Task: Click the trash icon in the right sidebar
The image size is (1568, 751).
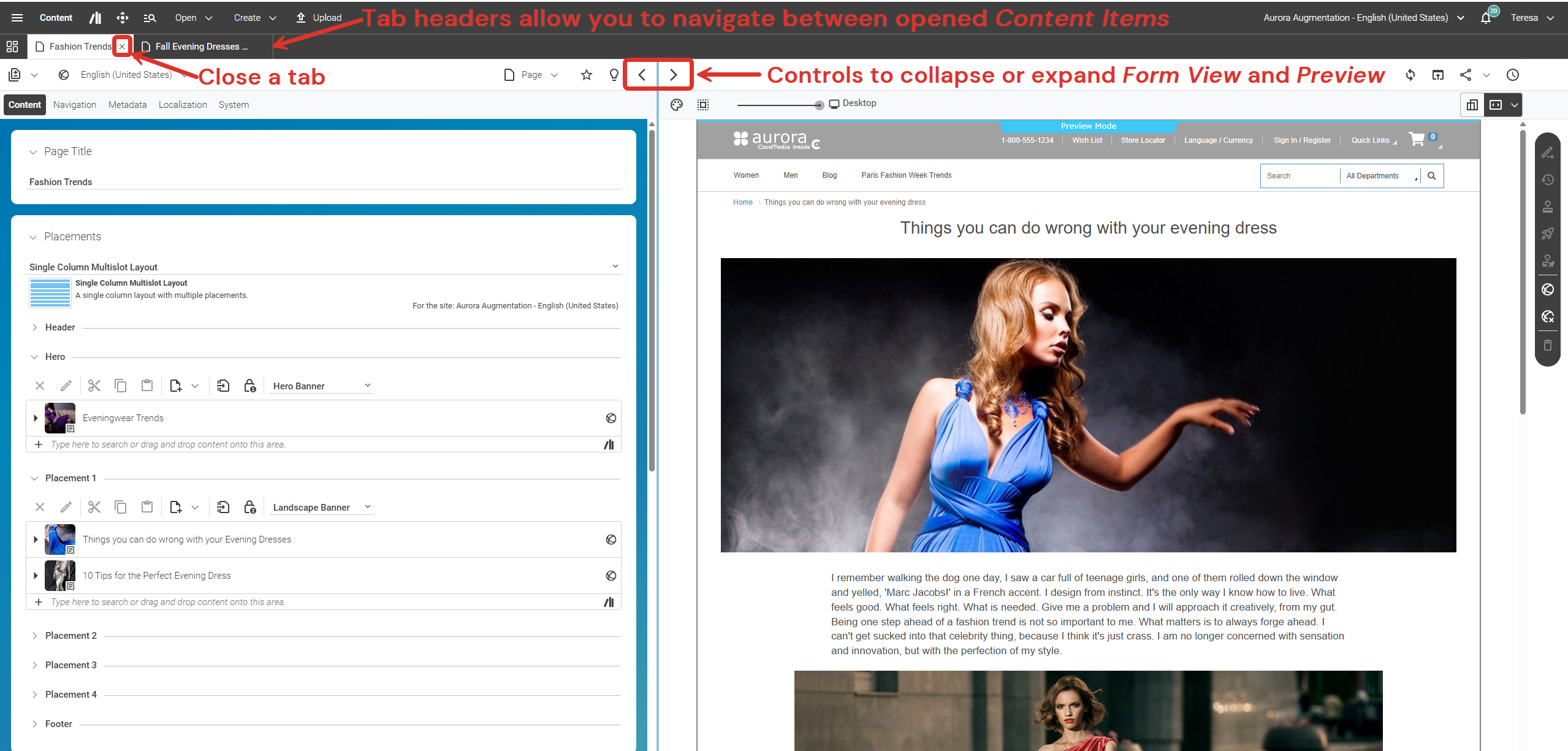Action: click(1548, 345)
